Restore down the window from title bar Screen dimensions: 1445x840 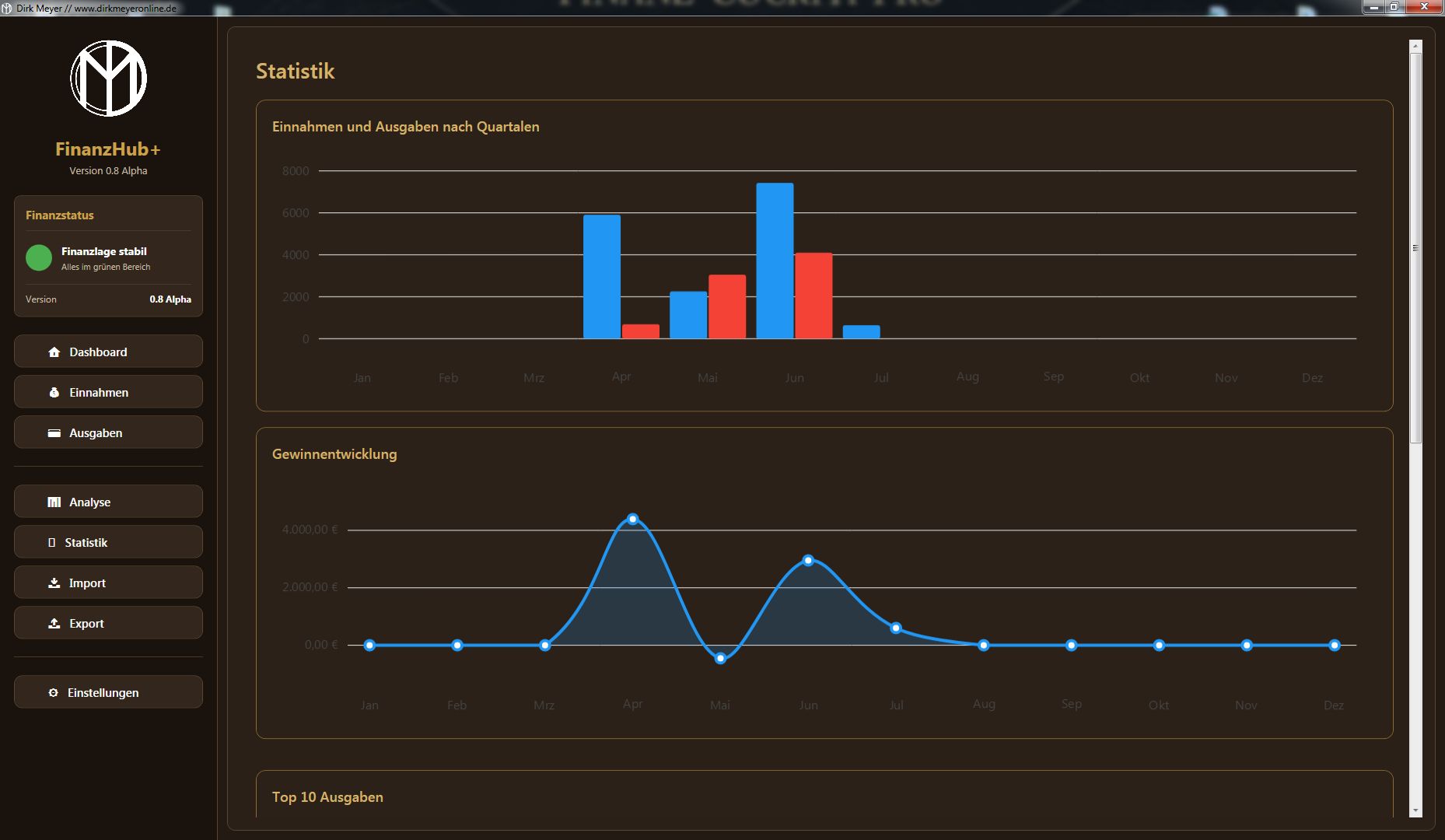(x=1394, y=7)
